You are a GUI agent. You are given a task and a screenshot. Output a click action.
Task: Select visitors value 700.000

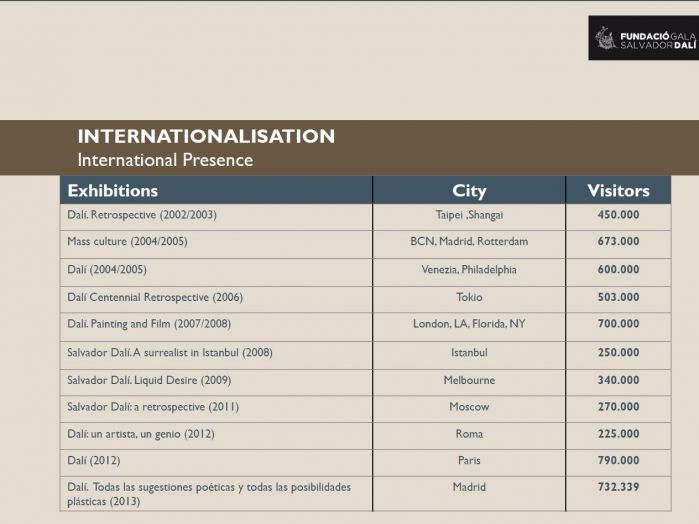pos(618,324)
